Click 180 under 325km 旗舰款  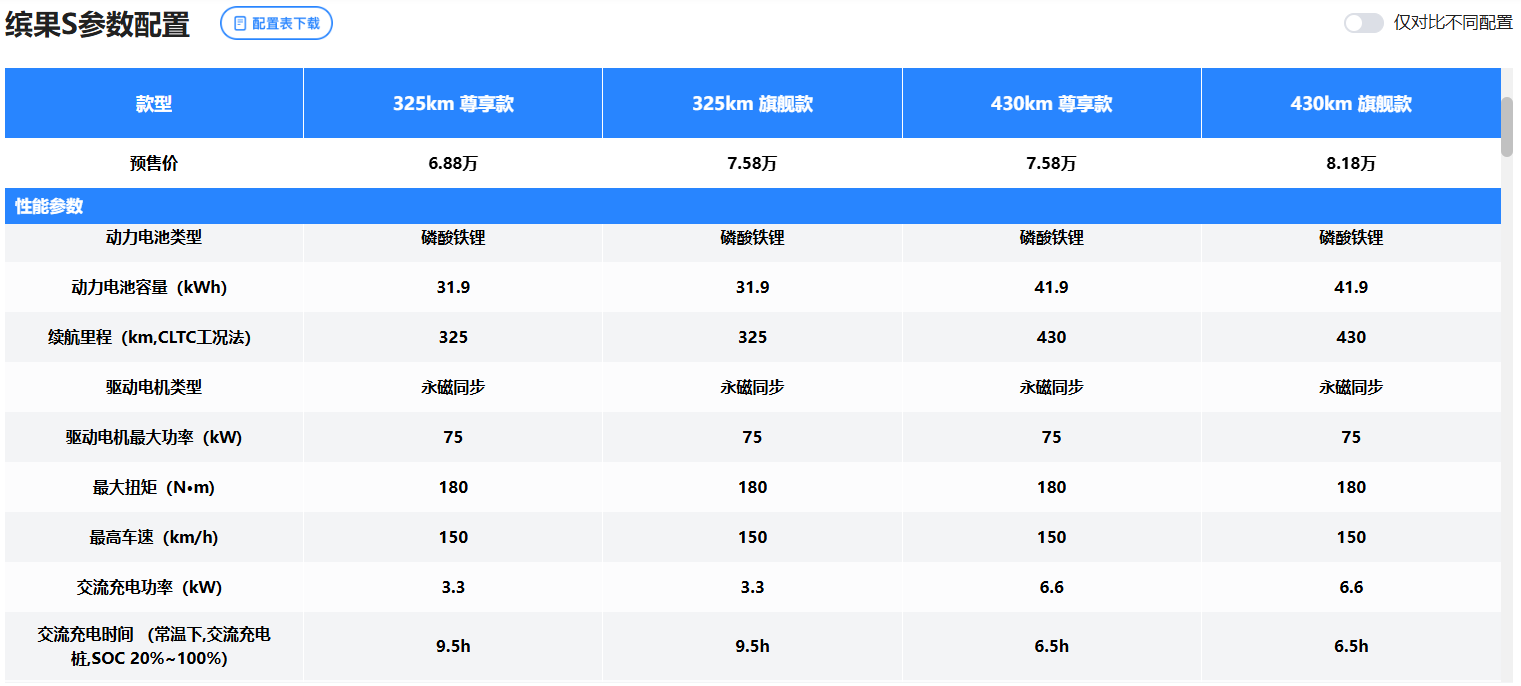point(752,487)
